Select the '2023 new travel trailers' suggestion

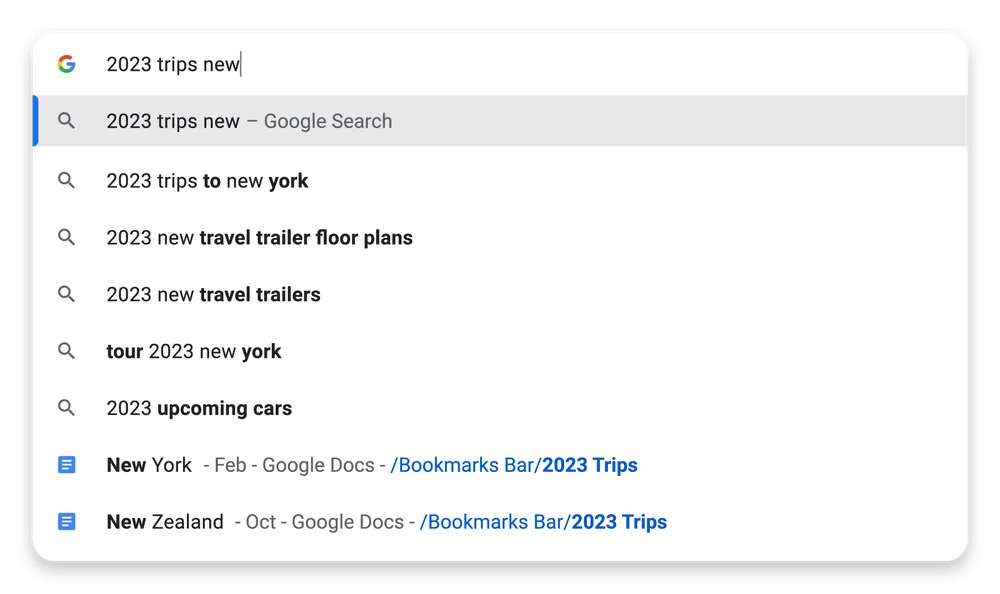pos(213,295)
